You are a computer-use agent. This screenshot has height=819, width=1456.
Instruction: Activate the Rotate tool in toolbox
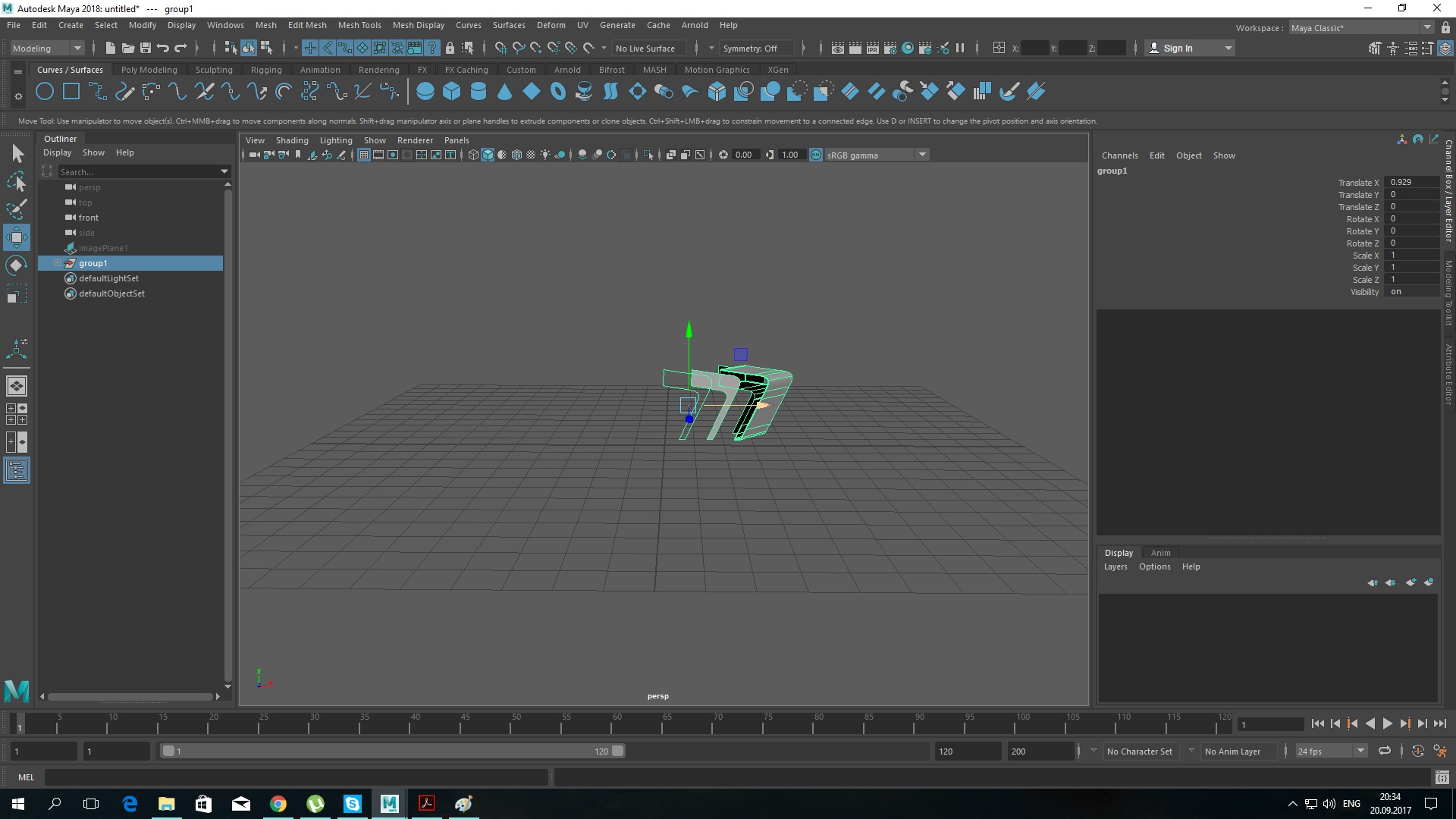click(x=16, y=265)
